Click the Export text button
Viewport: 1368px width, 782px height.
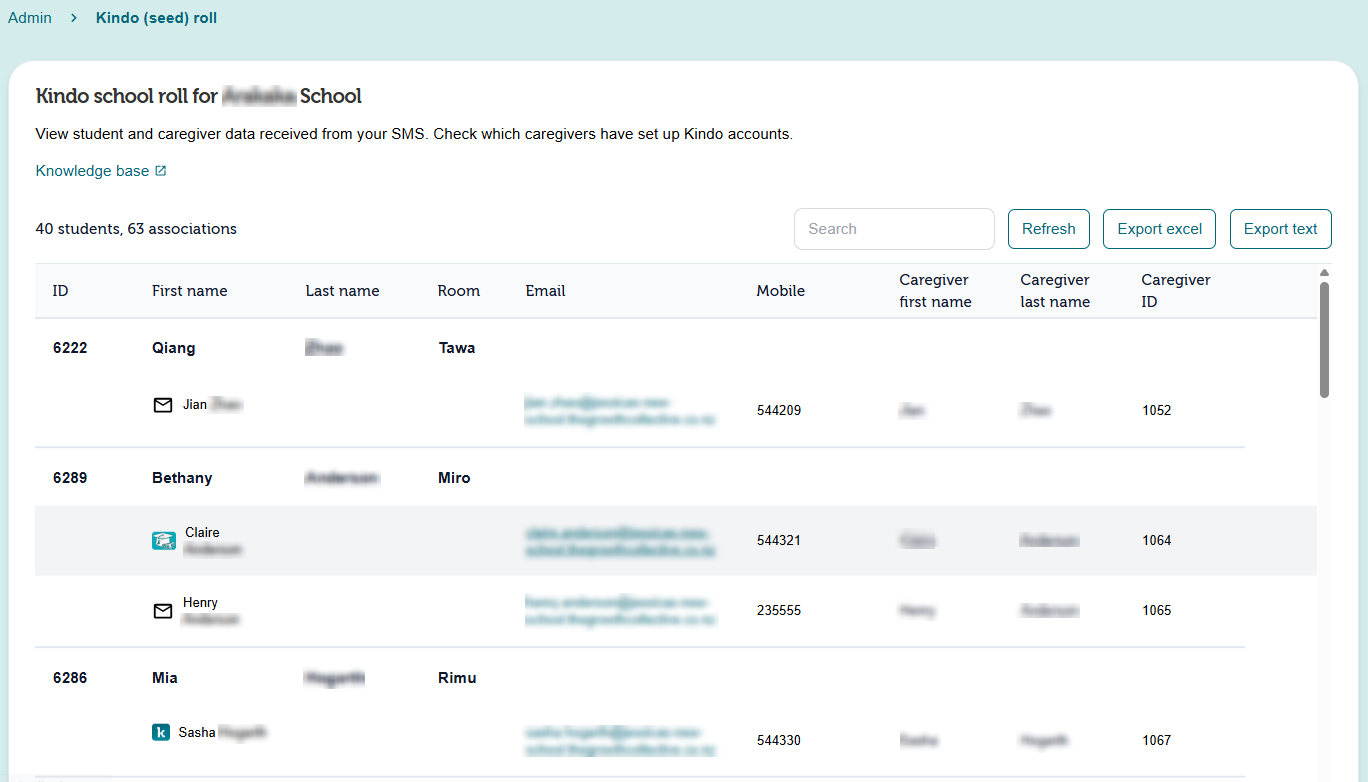1281,229
